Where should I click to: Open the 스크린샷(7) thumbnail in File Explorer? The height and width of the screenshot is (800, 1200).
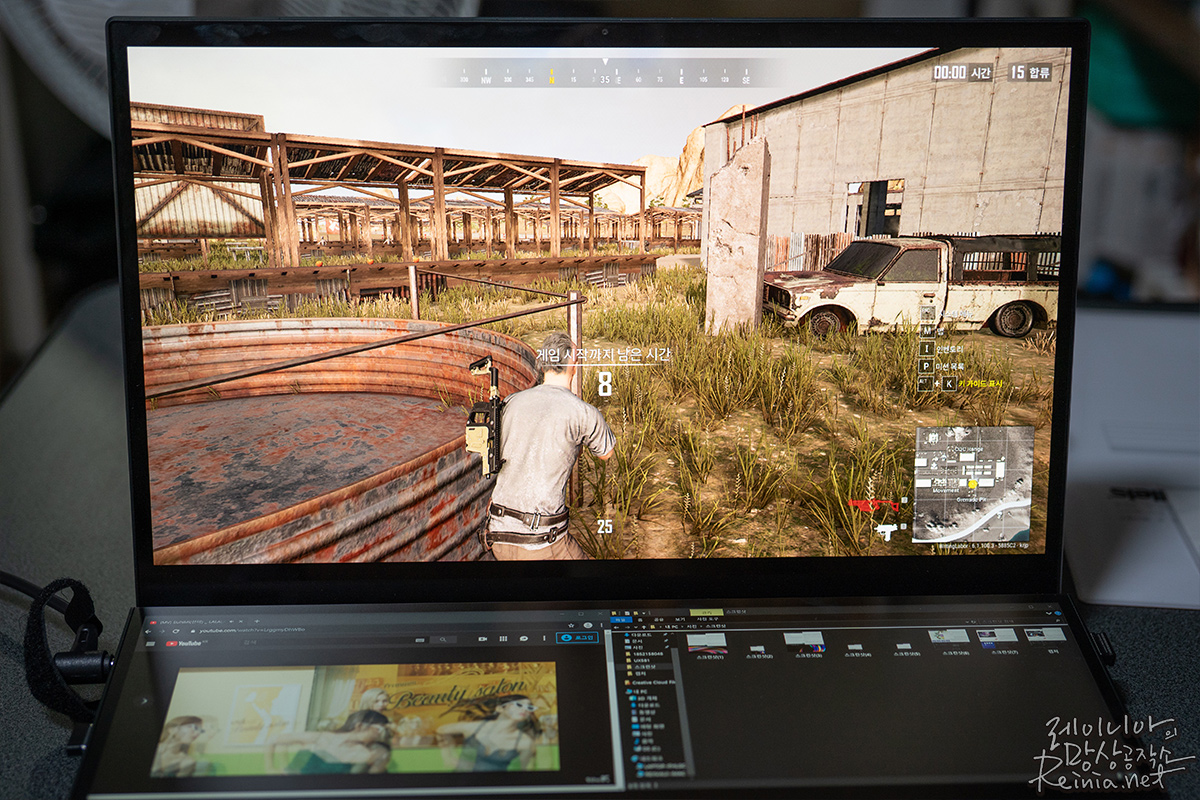(x=997, y=640)
